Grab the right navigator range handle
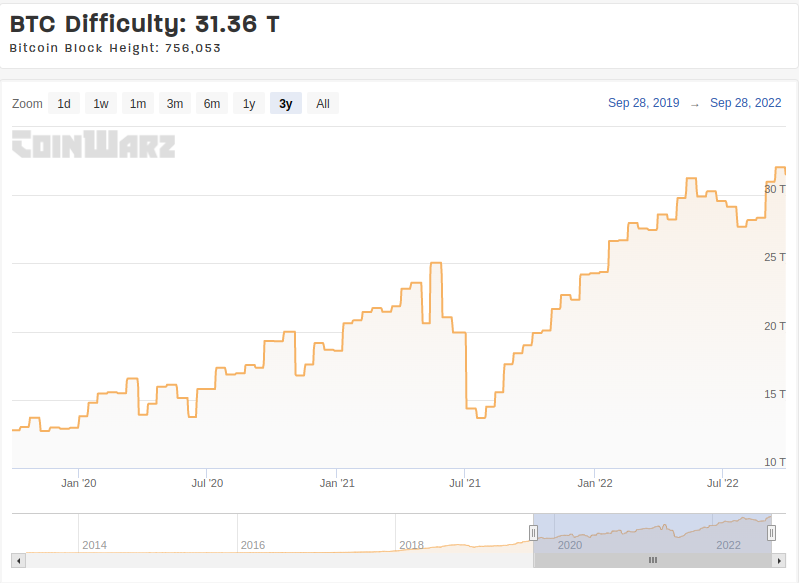The width and height of the screenshot is (799, 583). pos(771,533)
